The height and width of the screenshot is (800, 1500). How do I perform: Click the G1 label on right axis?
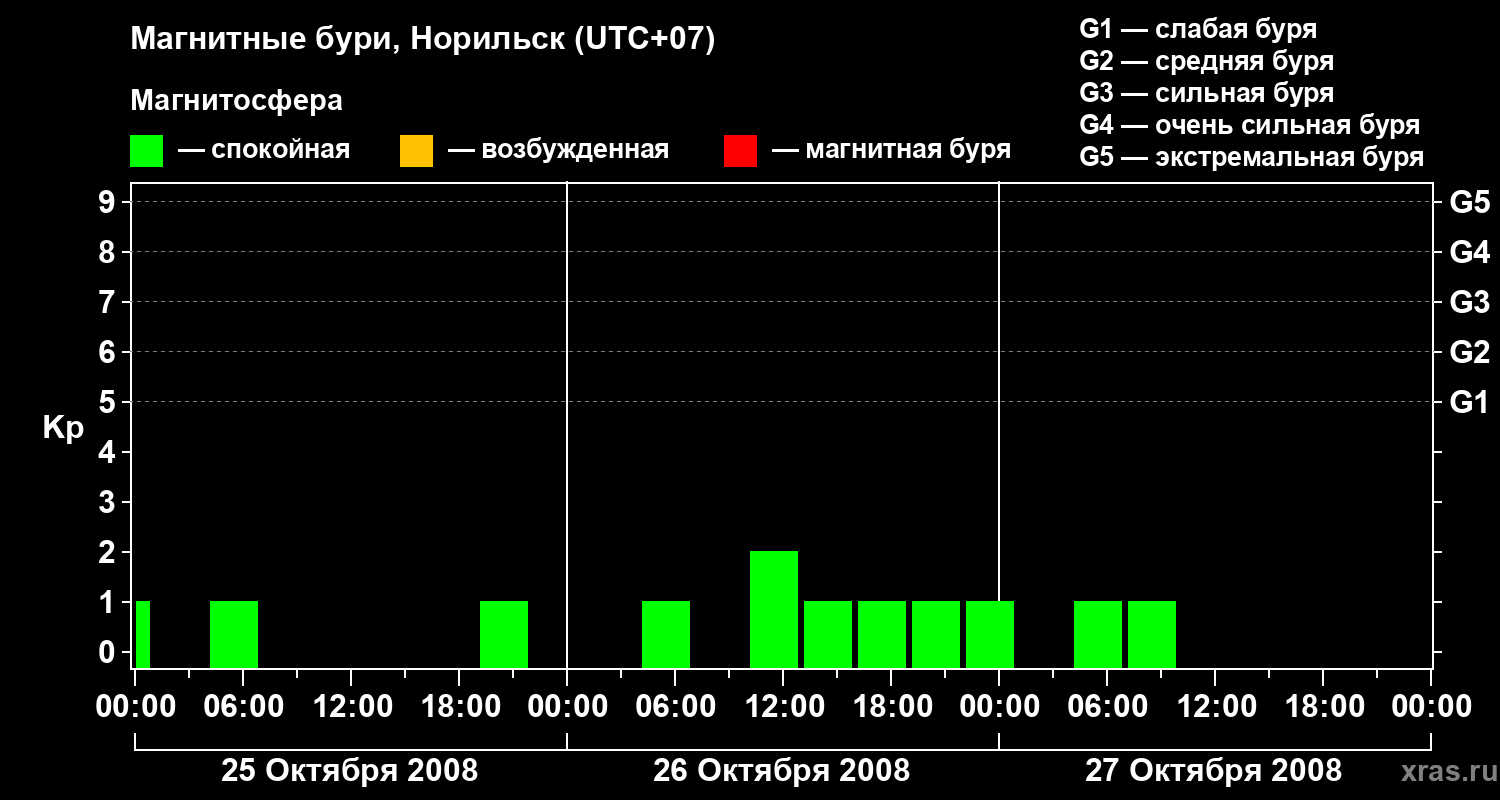point(1470,402)
